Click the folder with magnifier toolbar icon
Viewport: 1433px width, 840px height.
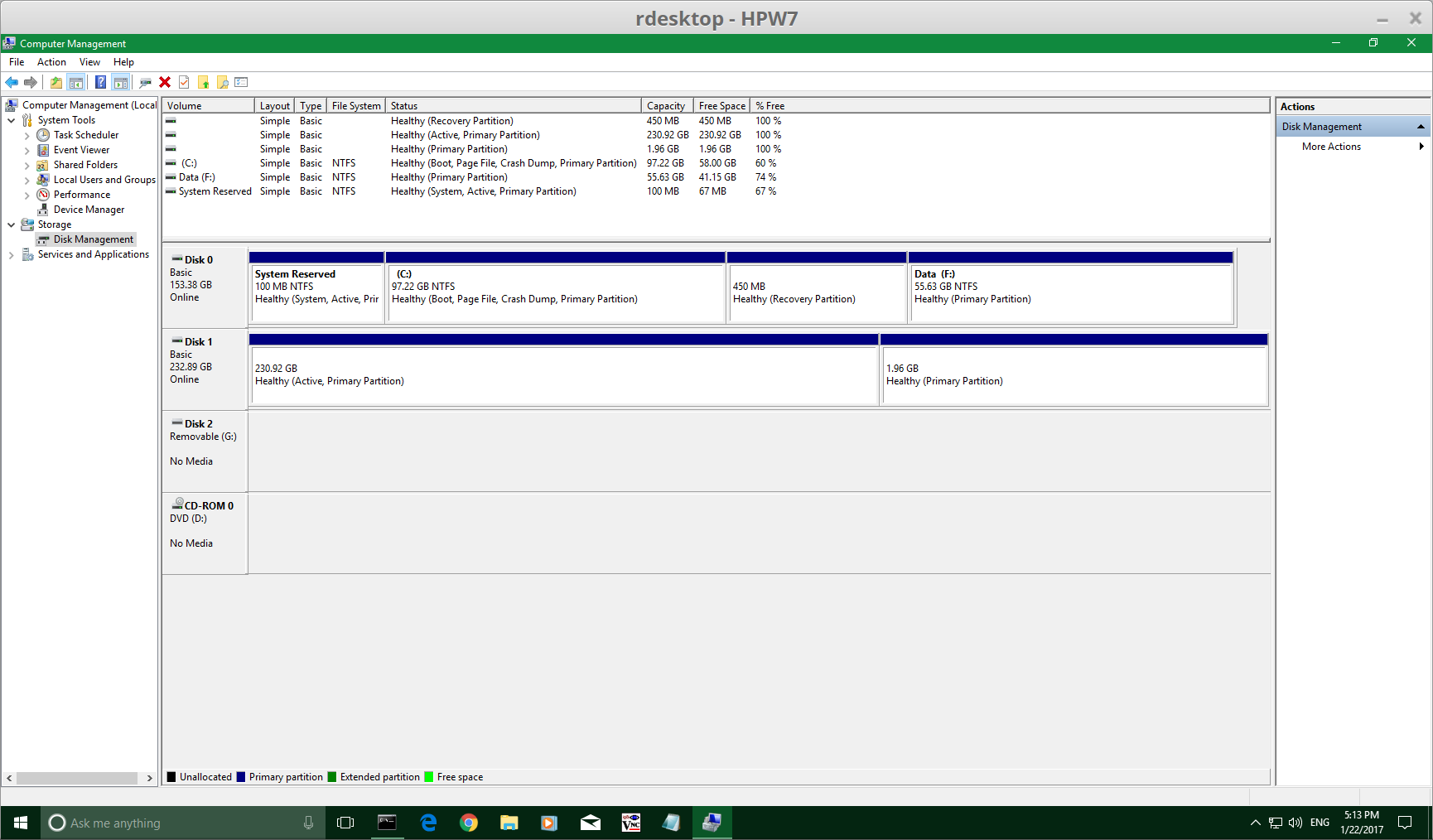click(222, 82)
